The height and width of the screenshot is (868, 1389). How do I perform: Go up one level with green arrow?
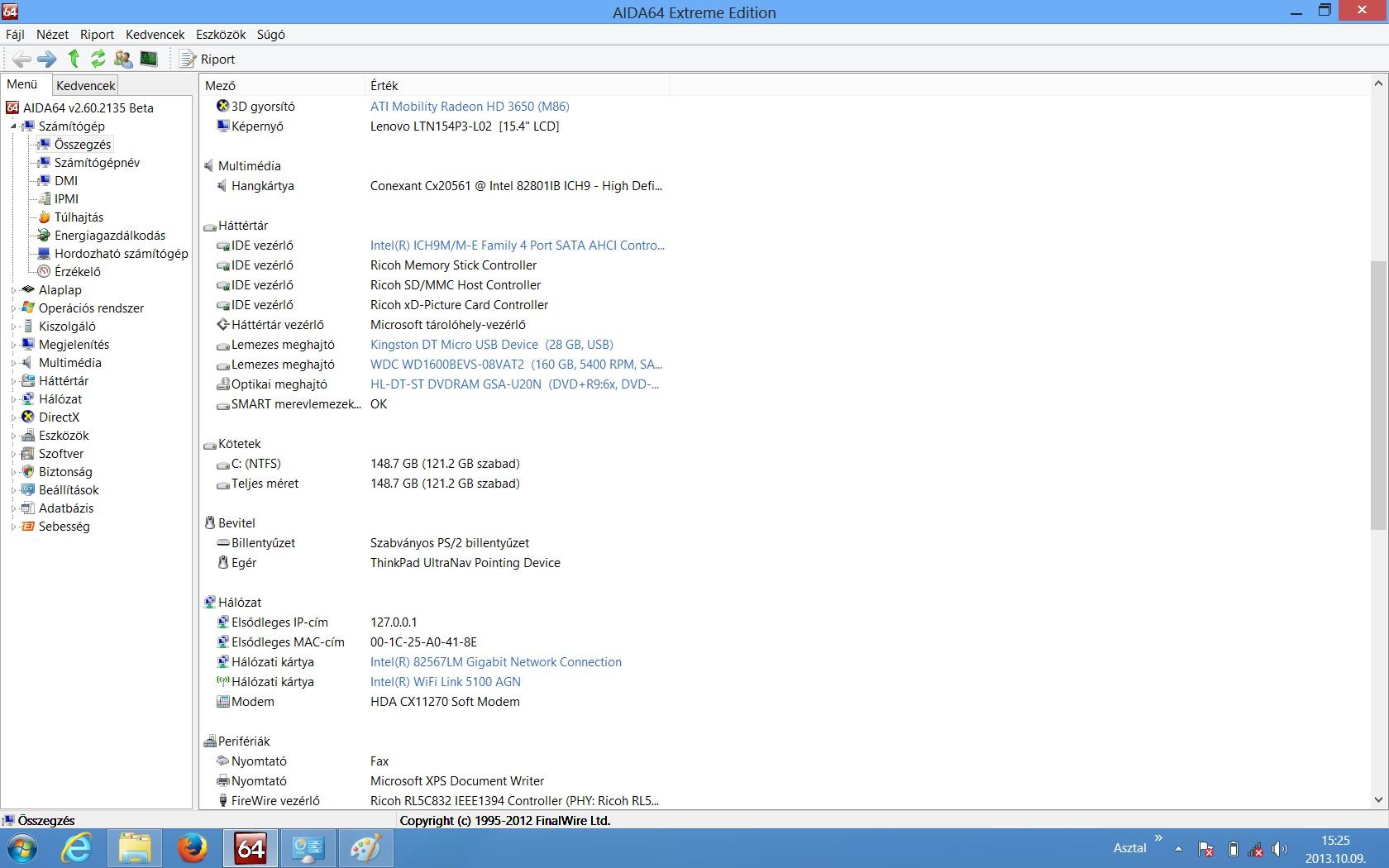pos(74,59)
